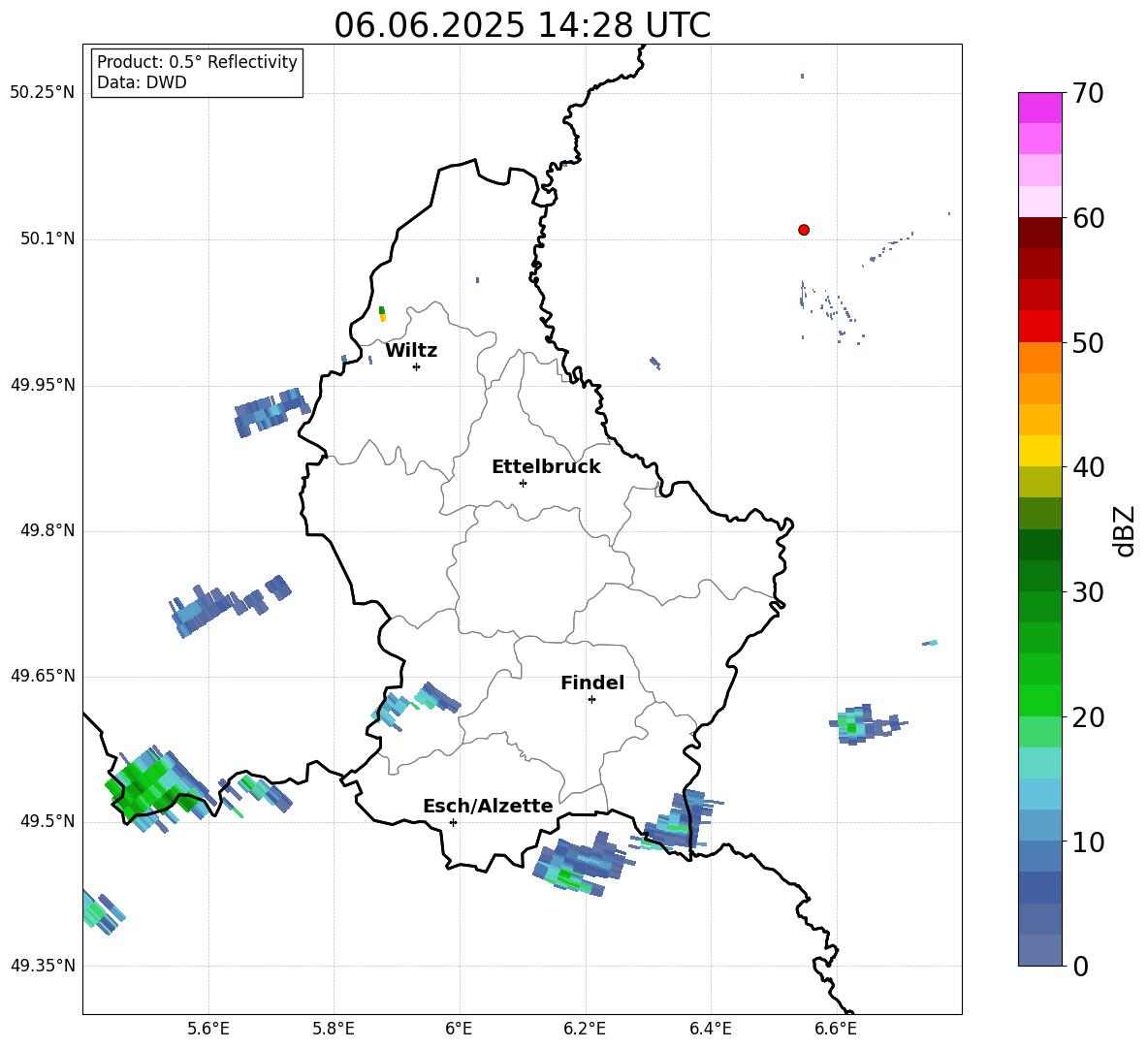Image resolution: width=1148 pixels, height=1048 pixels.
Task: Click the 6.2°E longitude label
Action: (x=585, y=1029)
